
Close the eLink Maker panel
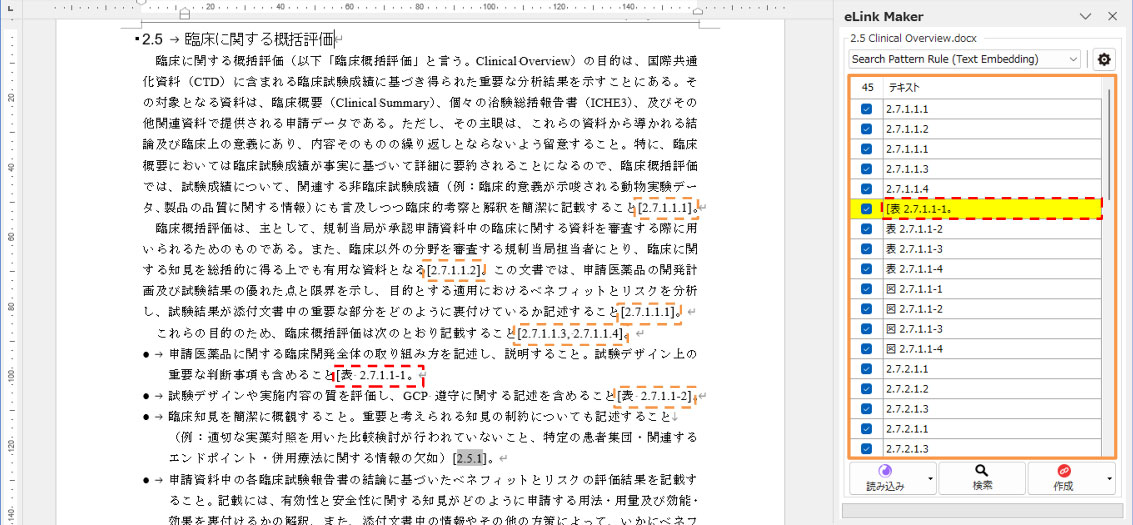click(x=1112, y=16)
